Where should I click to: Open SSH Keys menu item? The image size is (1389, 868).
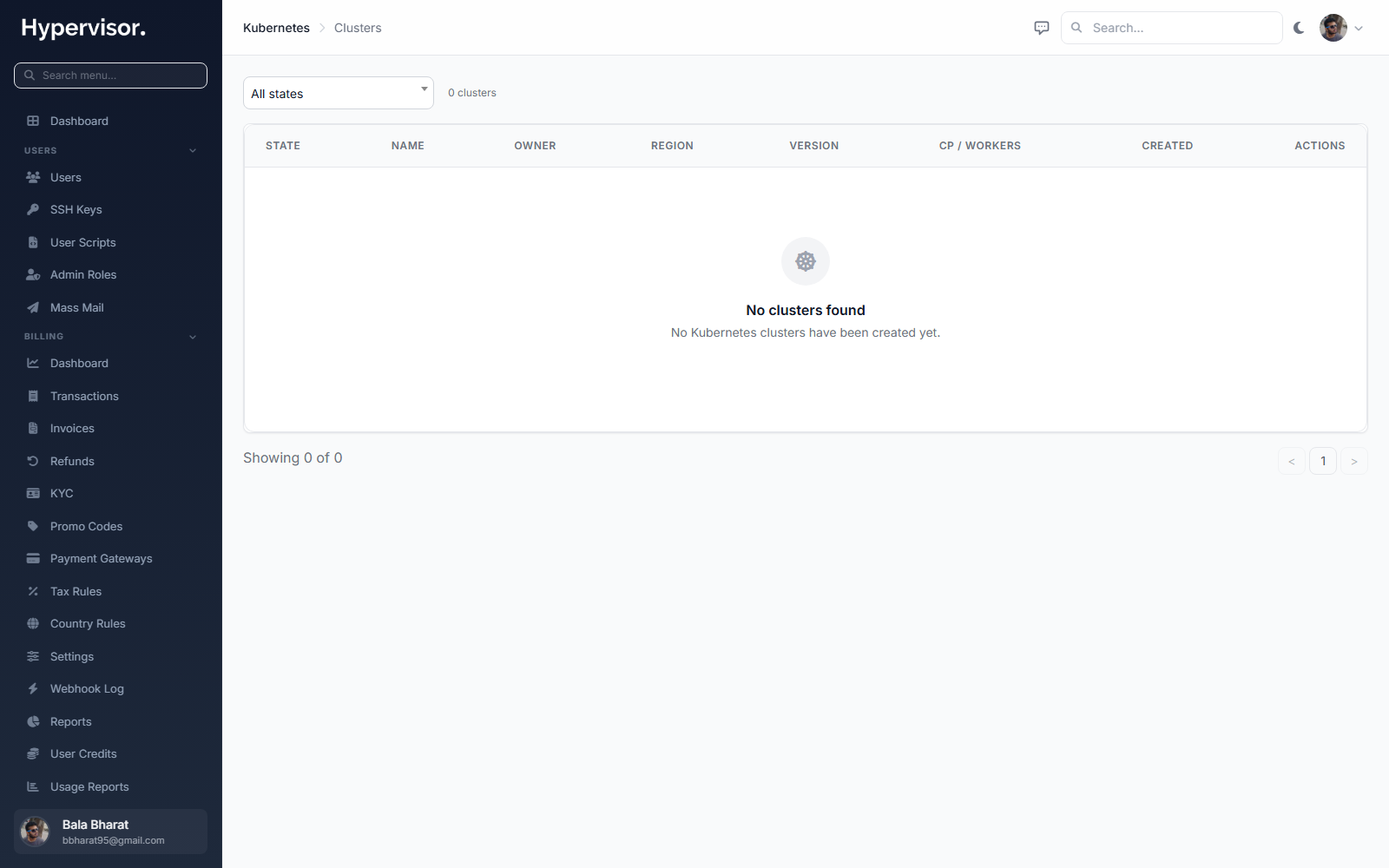[111, 209]
